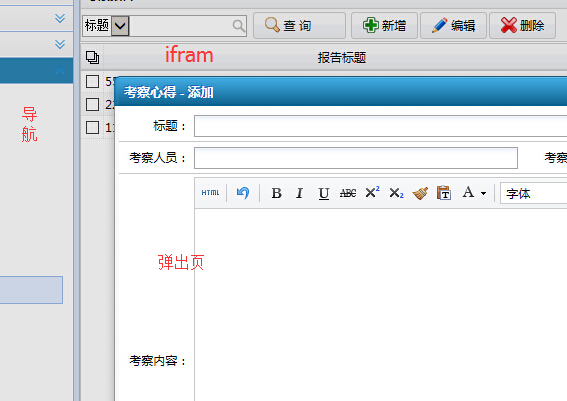
Task: Open the 标题 search field dropdown
Action: click(x=120, y=26)
